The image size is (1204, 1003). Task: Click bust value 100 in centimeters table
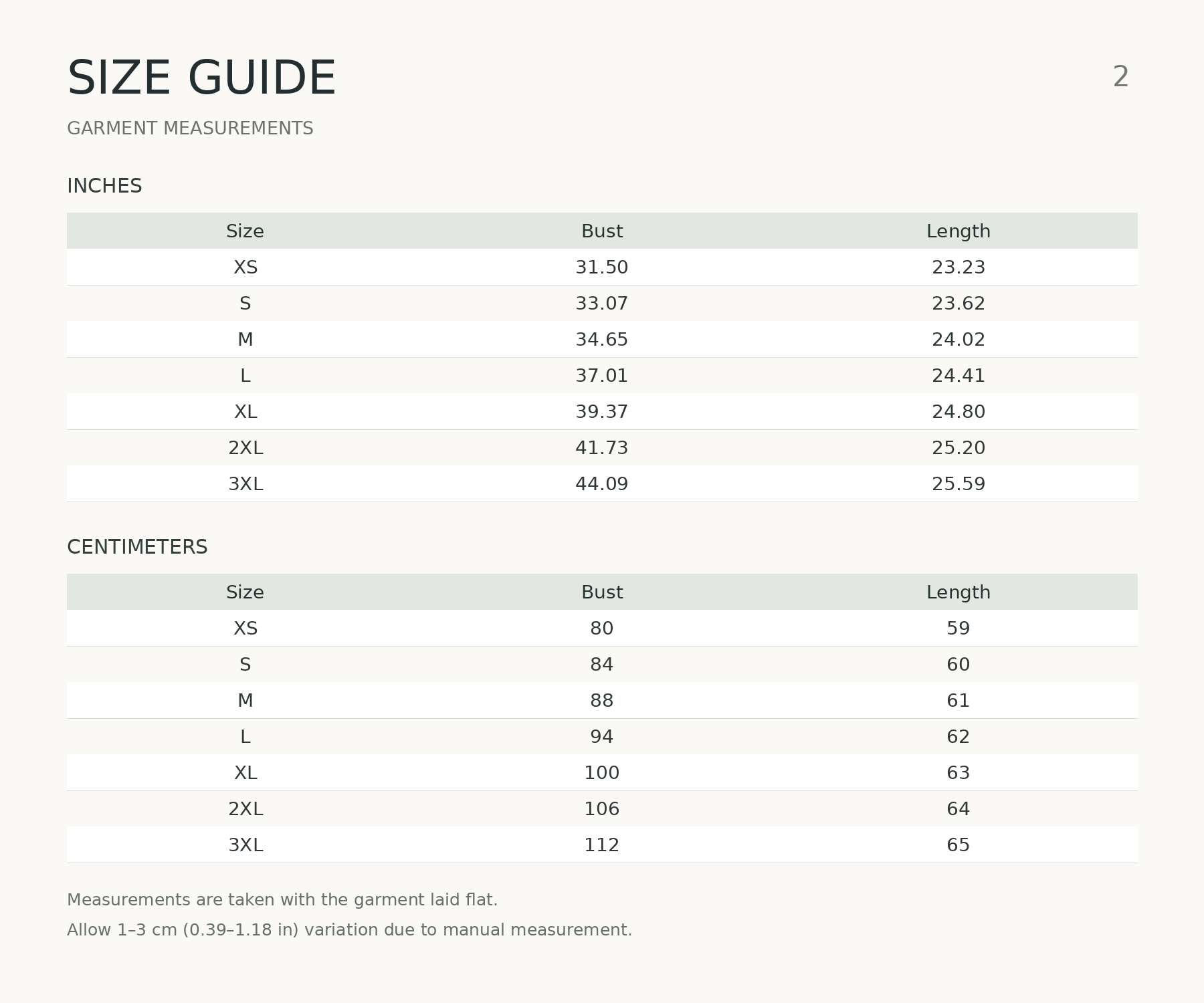(602, 773)
